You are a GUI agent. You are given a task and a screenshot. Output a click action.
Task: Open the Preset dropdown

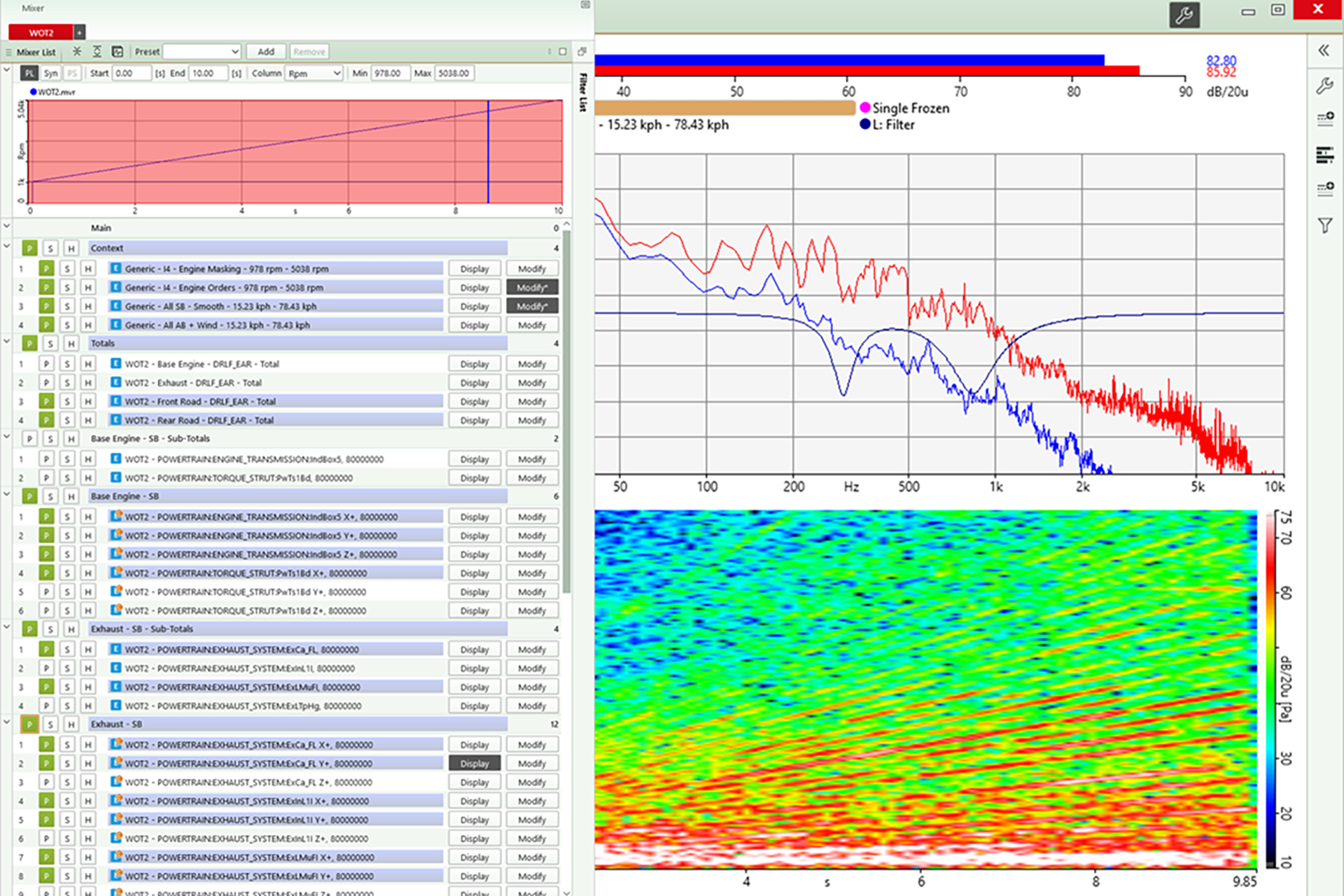[202, 52]
